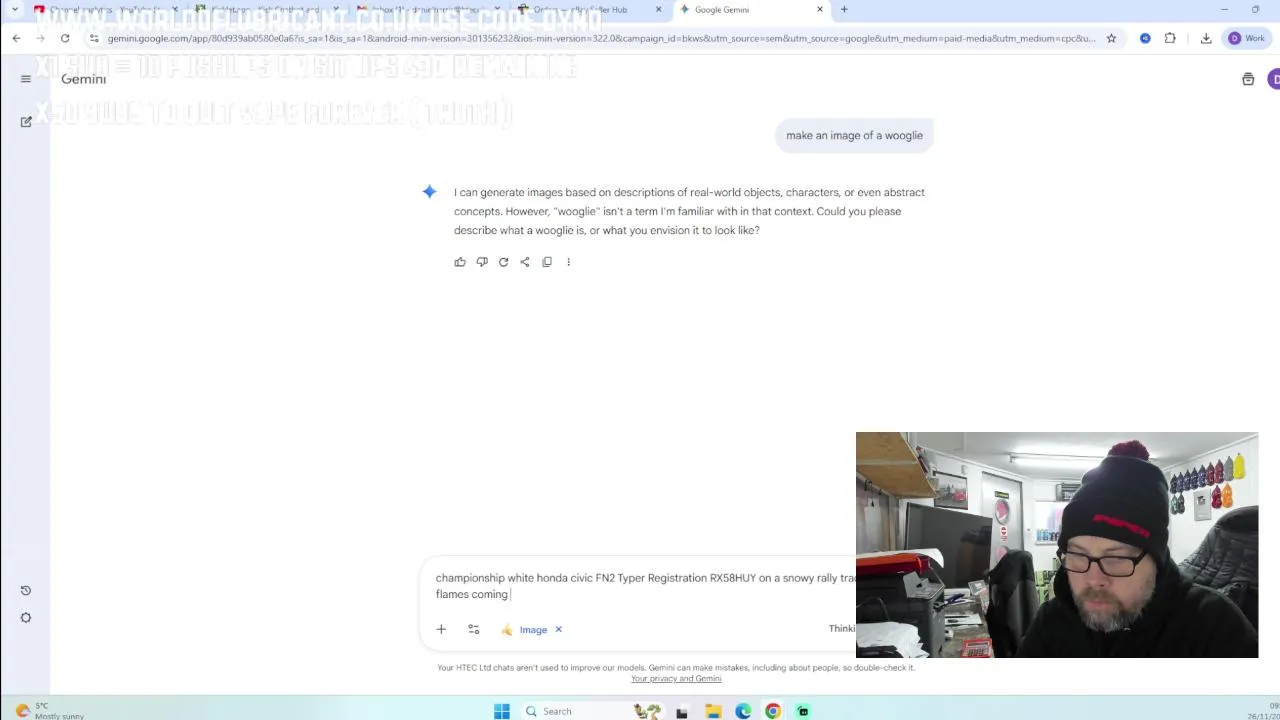The image size is (1280, 720).
Task: Open the Work profile button
Action: coord(1247,38)
